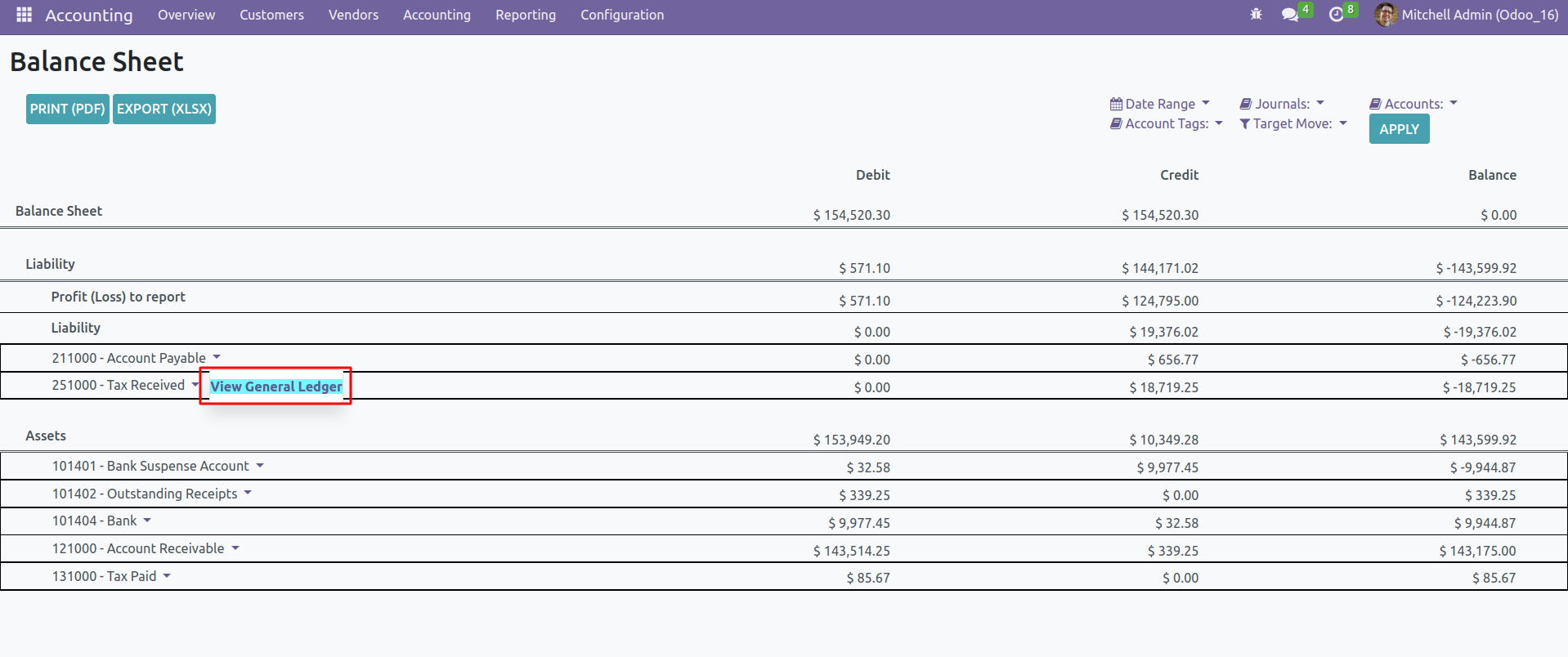
Task: Open the conversations chat icon
Action: (1289, 15)
